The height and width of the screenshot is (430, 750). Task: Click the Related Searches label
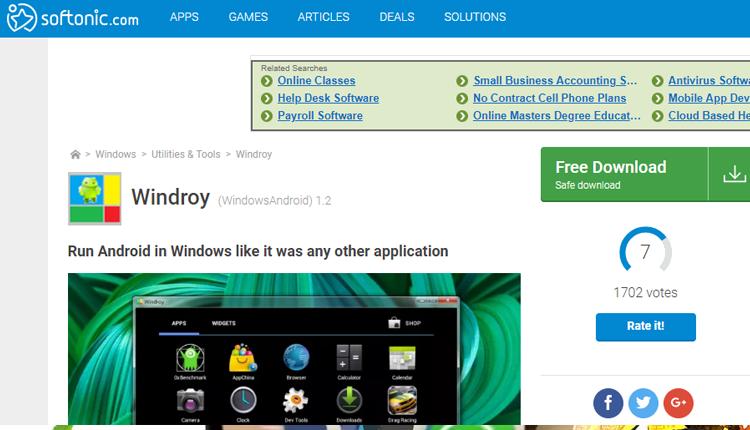click(294, 68)
